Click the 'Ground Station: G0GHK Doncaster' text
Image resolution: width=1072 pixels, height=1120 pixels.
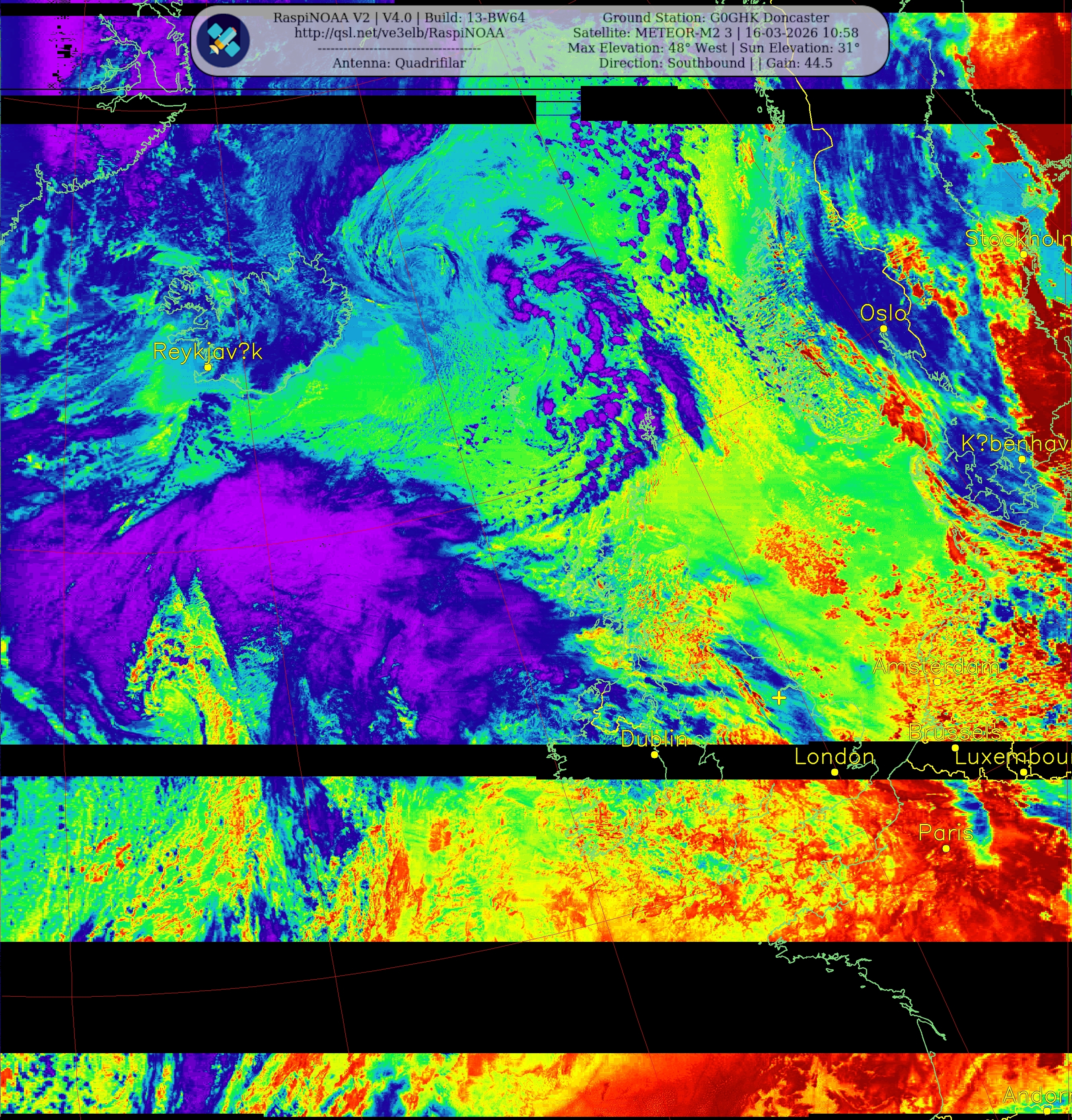click(x=716, y=18)
